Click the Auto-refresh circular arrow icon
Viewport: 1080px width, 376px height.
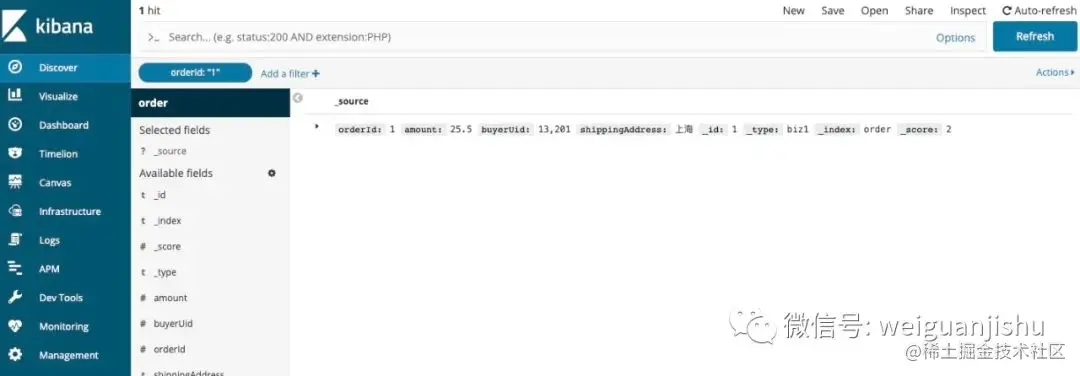(x=1007, y=11)
